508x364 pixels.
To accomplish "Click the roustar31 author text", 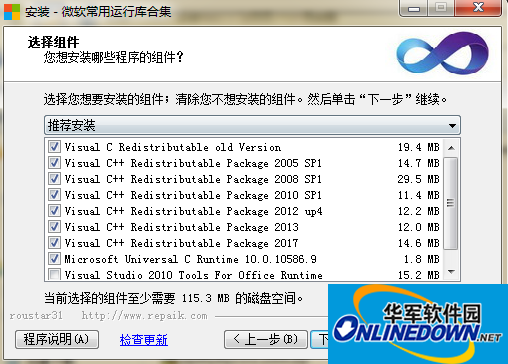I will [x=36, y=316].
